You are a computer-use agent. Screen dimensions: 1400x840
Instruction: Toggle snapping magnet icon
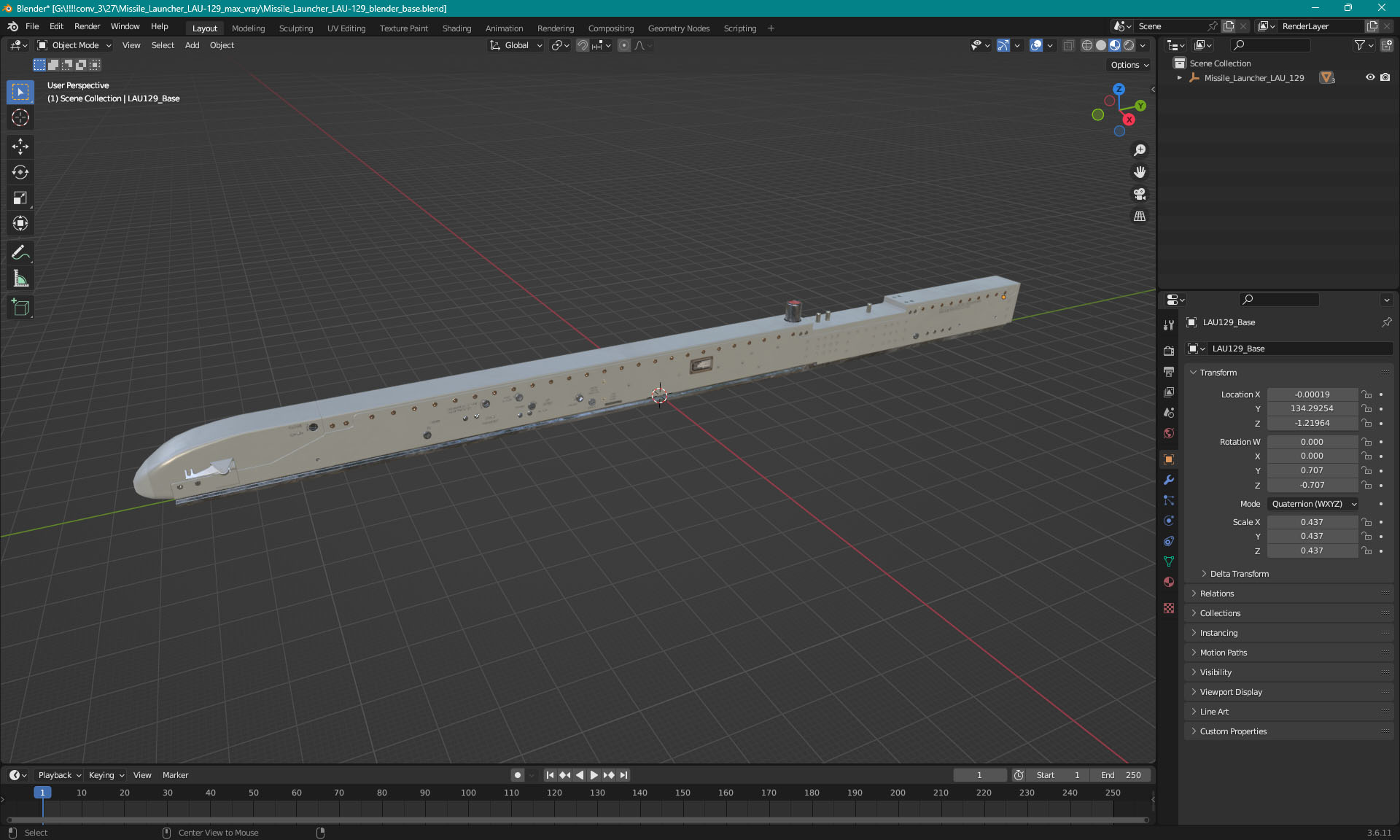[583, 45]
